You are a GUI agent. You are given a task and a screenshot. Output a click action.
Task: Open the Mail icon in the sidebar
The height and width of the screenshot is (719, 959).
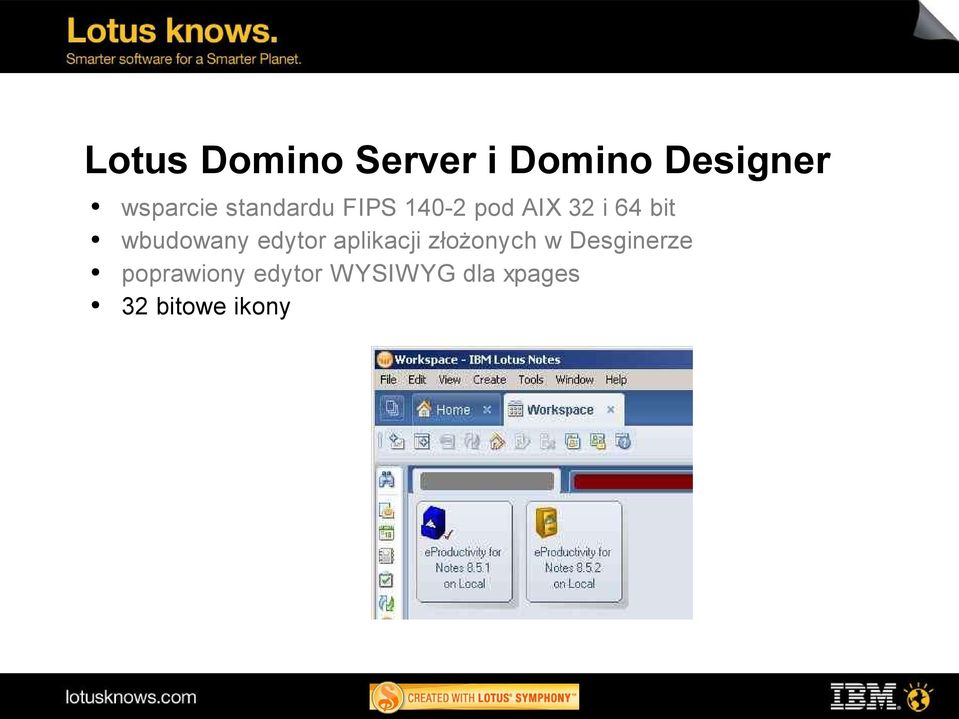[387, 510]
